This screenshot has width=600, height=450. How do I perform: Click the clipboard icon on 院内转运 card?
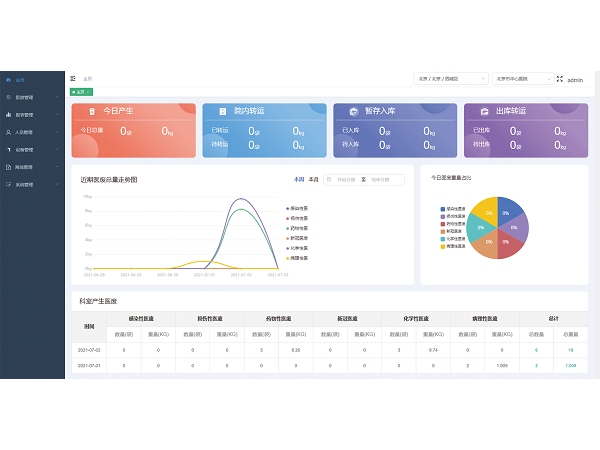(221, 112)
